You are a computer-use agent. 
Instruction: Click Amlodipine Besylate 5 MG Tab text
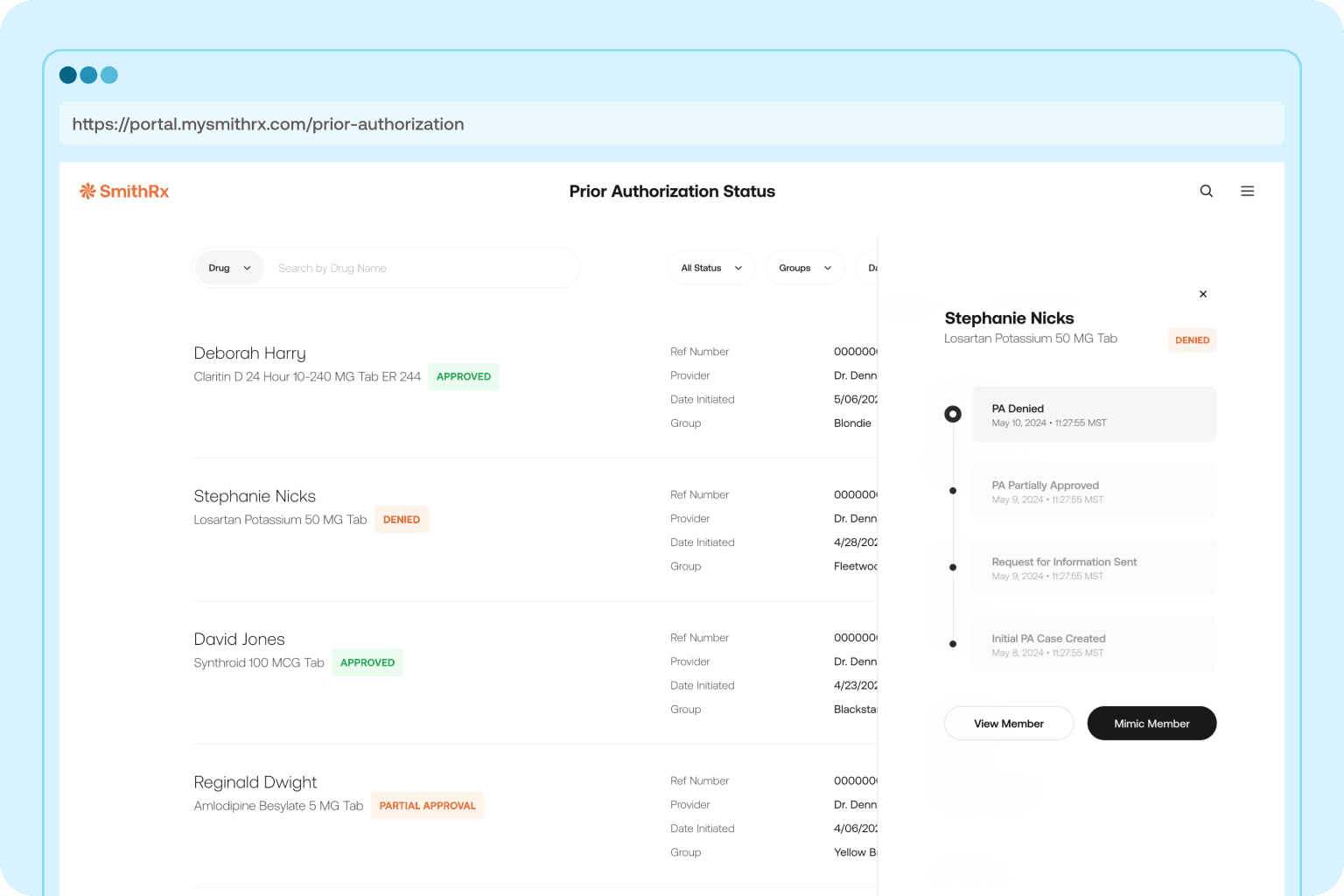(278, 806)
